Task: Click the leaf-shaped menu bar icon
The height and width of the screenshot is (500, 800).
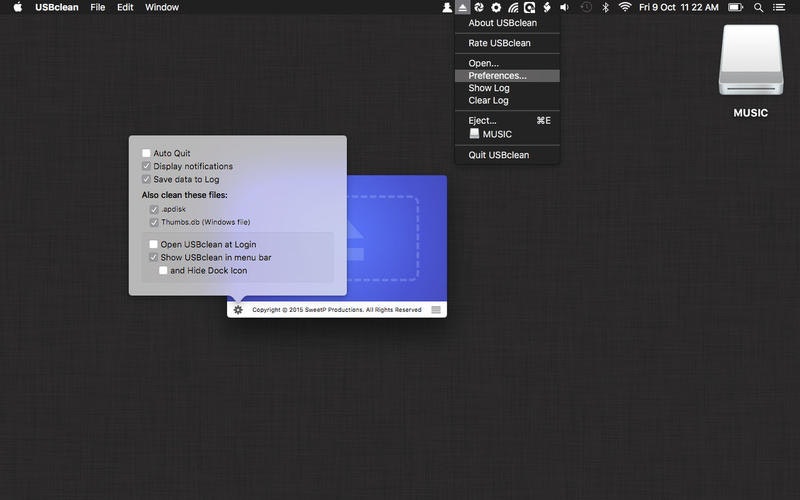Action: (x=547, y=7)
